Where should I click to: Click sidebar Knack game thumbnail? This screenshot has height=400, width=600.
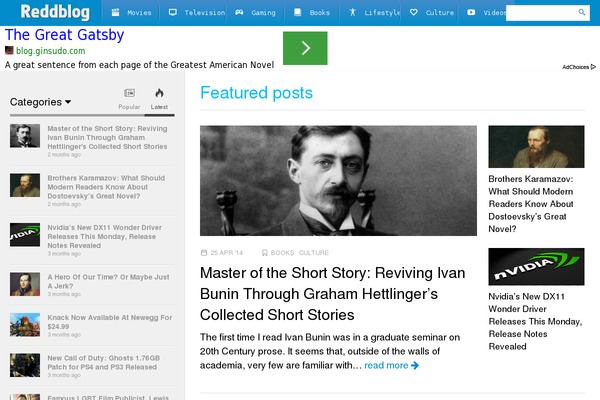click(25, 325)
